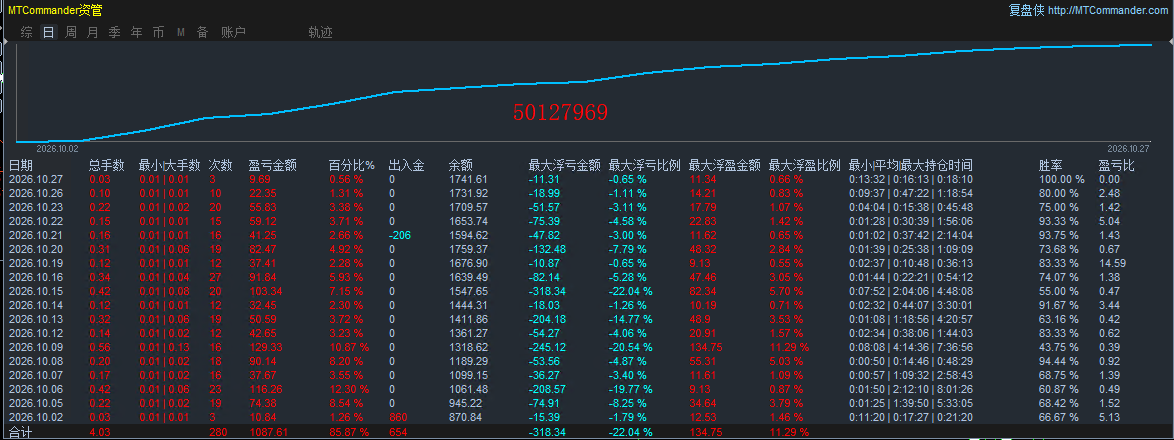1174x440 pixels.
Task: Click the 最小|大手数 column header
Action: [x=169, y=165]
